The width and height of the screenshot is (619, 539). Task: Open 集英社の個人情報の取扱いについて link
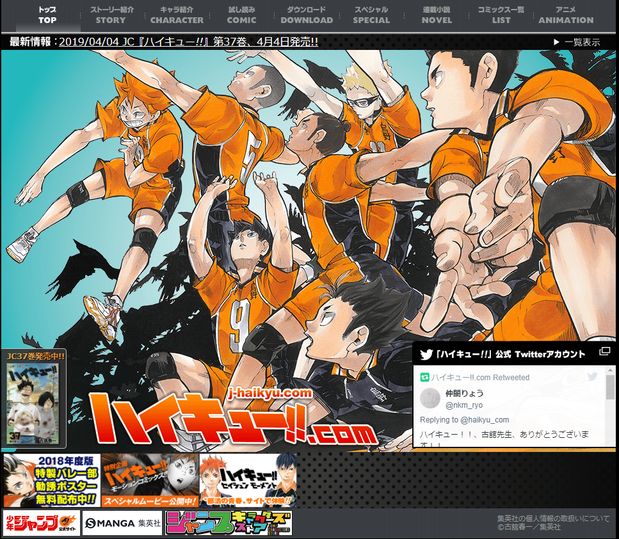click(553, 518)
